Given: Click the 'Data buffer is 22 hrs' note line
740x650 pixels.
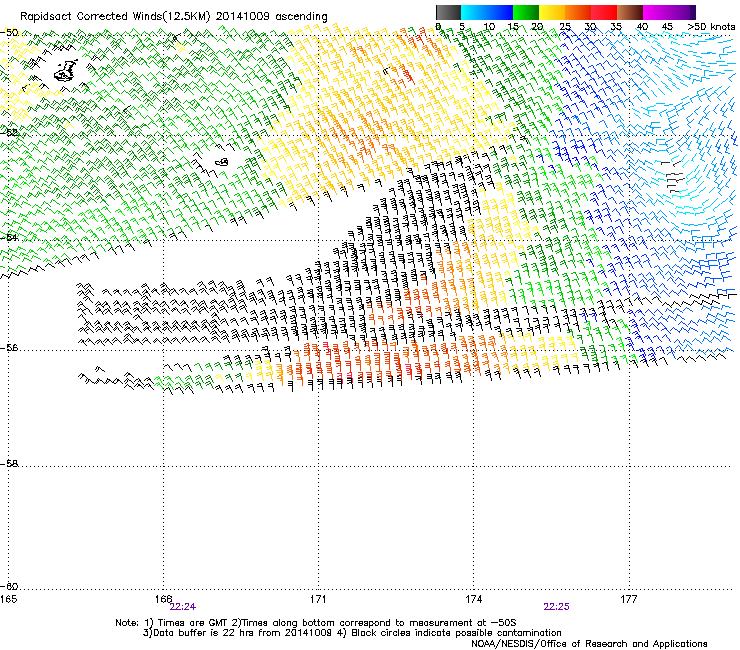Looking at the screenshot, I should click(x=352, y=633).
